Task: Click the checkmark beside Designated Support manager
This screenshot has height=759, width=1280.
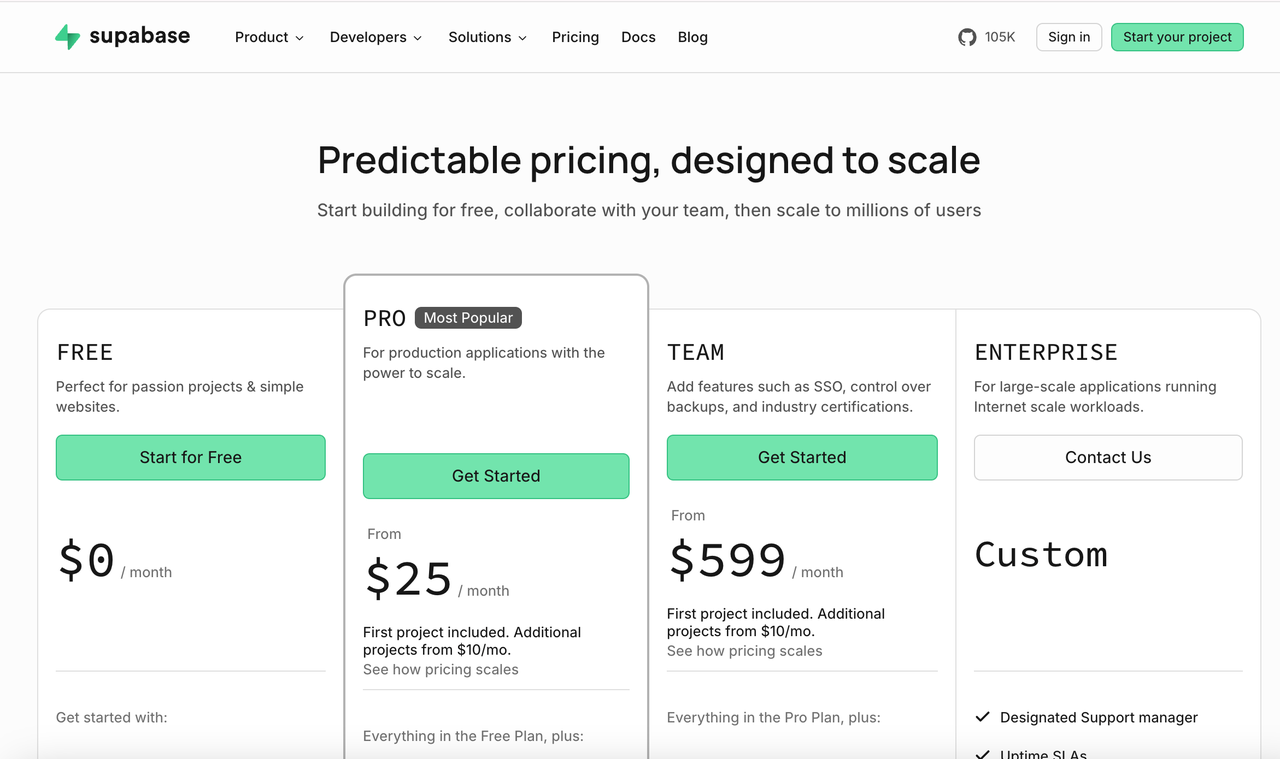Action: [982, 717]
